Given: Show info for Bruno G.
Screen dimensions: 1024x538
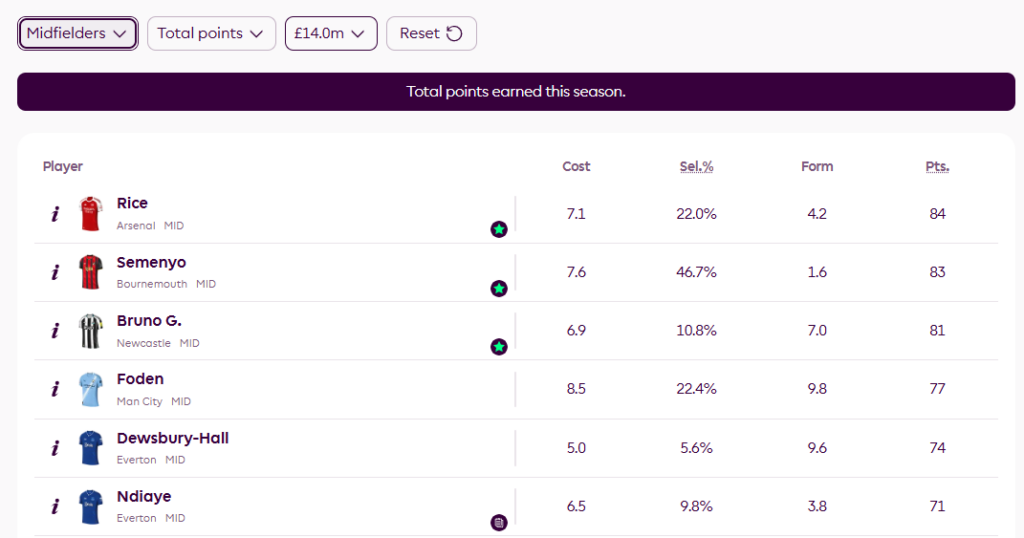Looking at the screenshot, I should click(x=55, y=331).
